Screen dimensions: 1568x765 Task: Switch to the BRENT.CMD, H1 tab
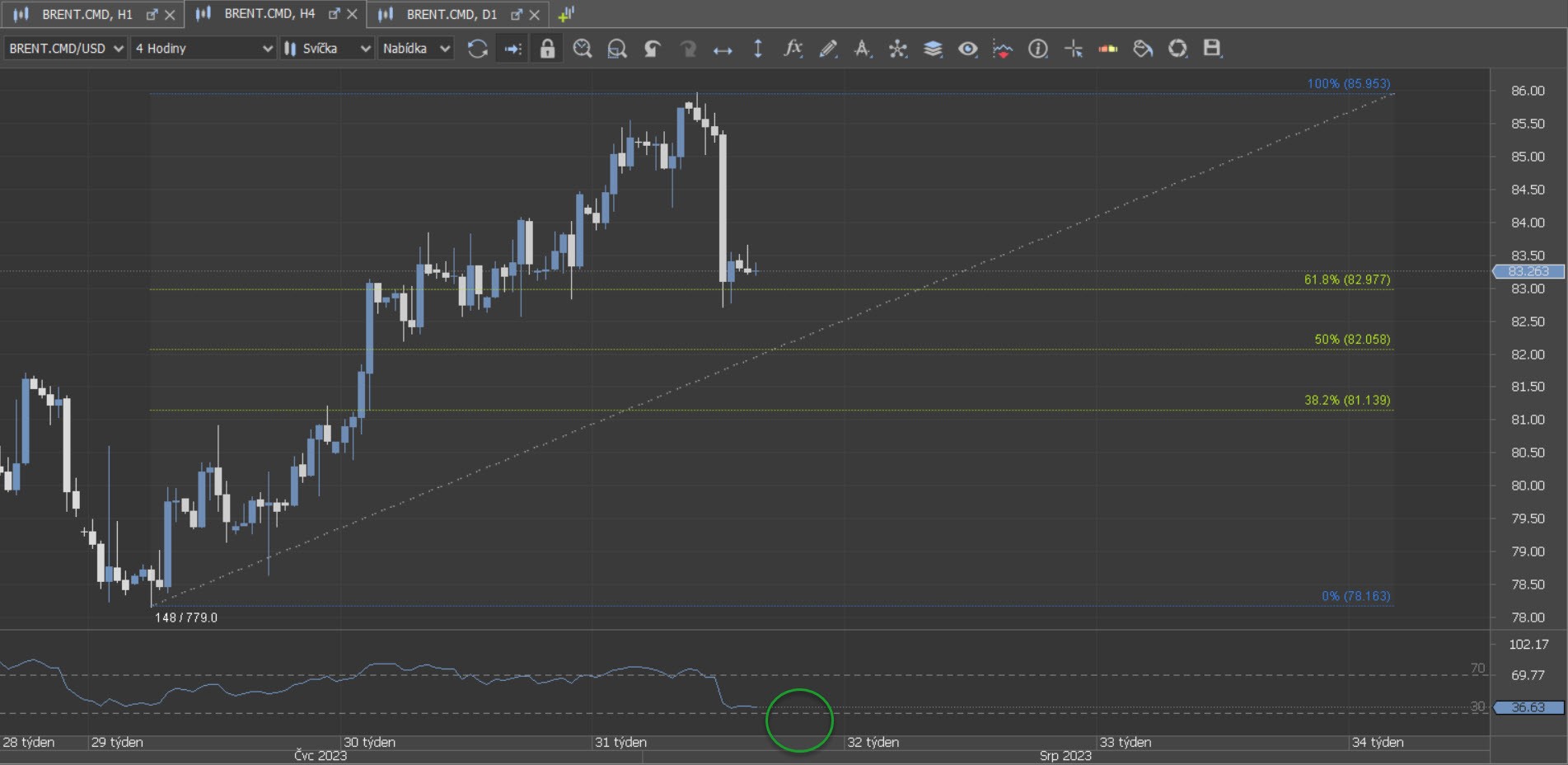point(87,14)
